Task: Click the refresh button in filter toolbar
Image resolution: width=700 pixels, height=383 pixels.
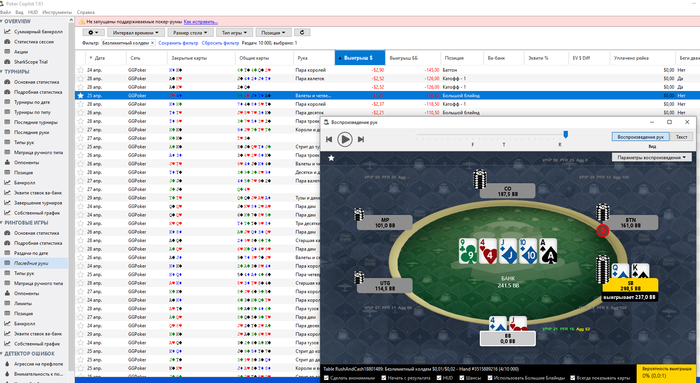Action: [x=302, y=33]
